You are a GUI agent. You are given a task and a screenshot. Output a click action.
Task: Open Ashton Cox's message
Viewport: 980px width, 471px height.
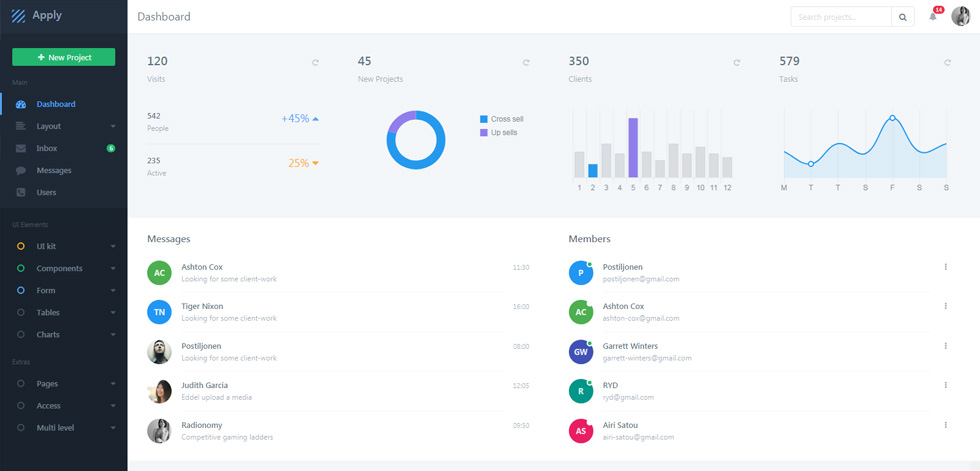point(338,273)
